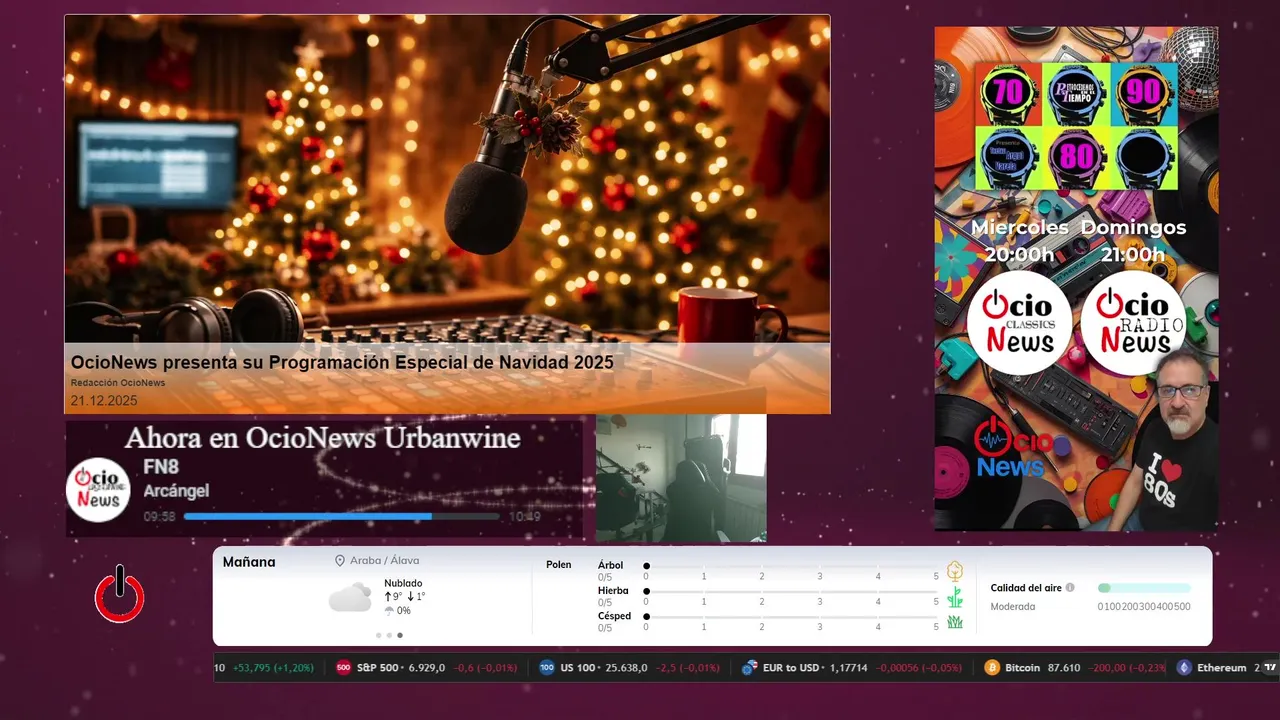Click the Miercoles 20:00h schedule text
Viewport: 1280px width, 720px height.
pyautogui.click(x=1020, y=241)
